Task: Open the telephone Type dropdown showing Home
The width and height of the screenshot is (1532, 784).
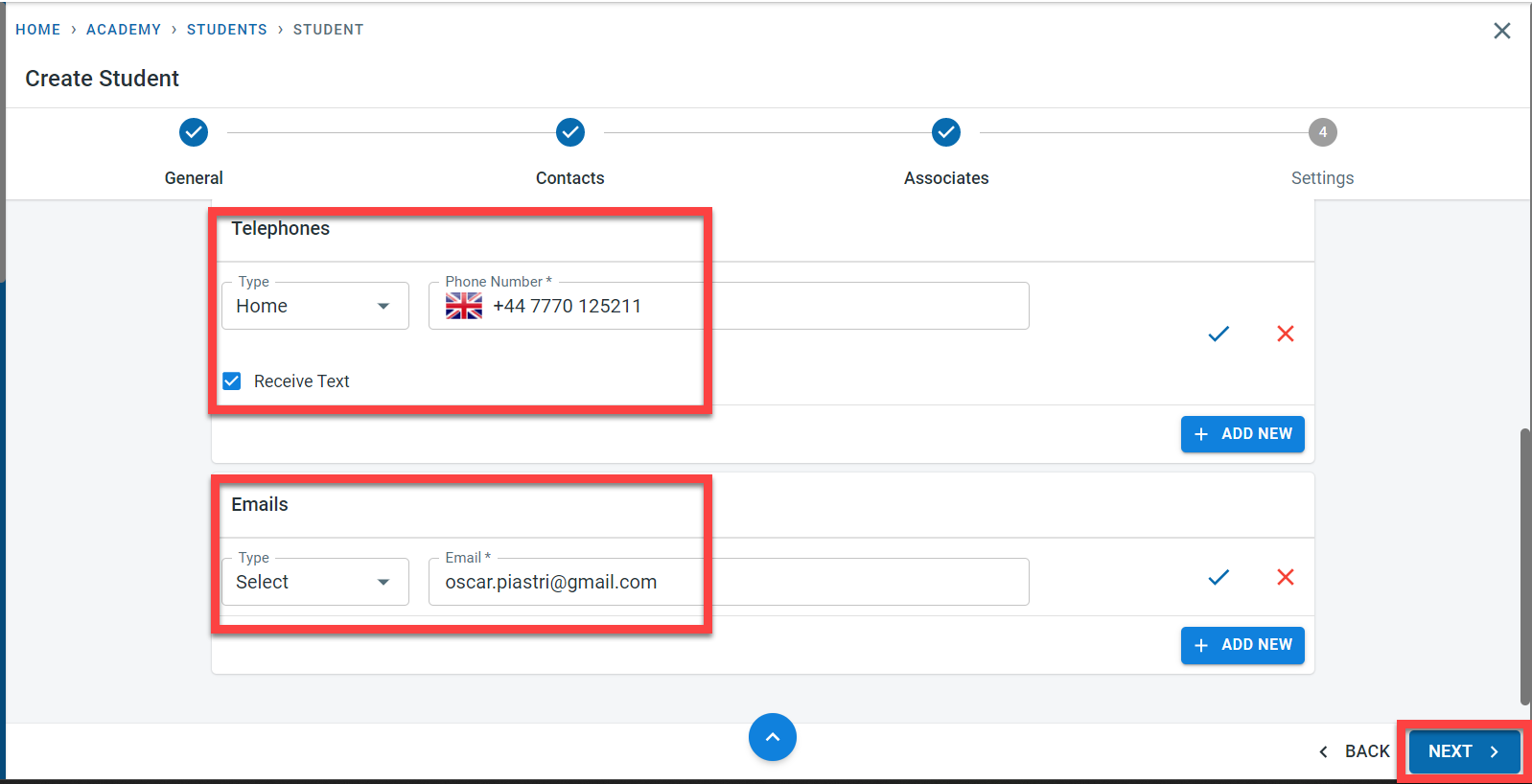Action: (314, 306)
